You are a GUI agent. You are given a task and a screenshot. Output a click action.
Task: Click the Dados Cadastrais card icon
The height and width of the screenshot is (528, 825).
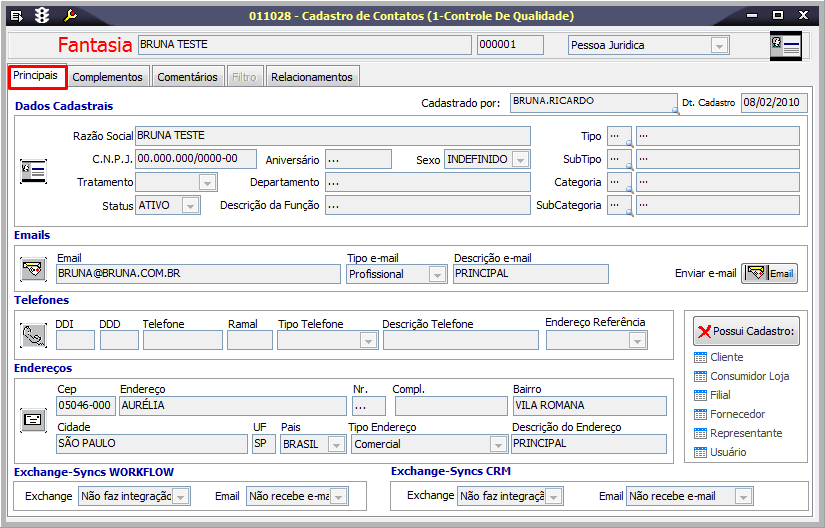click(x=33, y=171)
